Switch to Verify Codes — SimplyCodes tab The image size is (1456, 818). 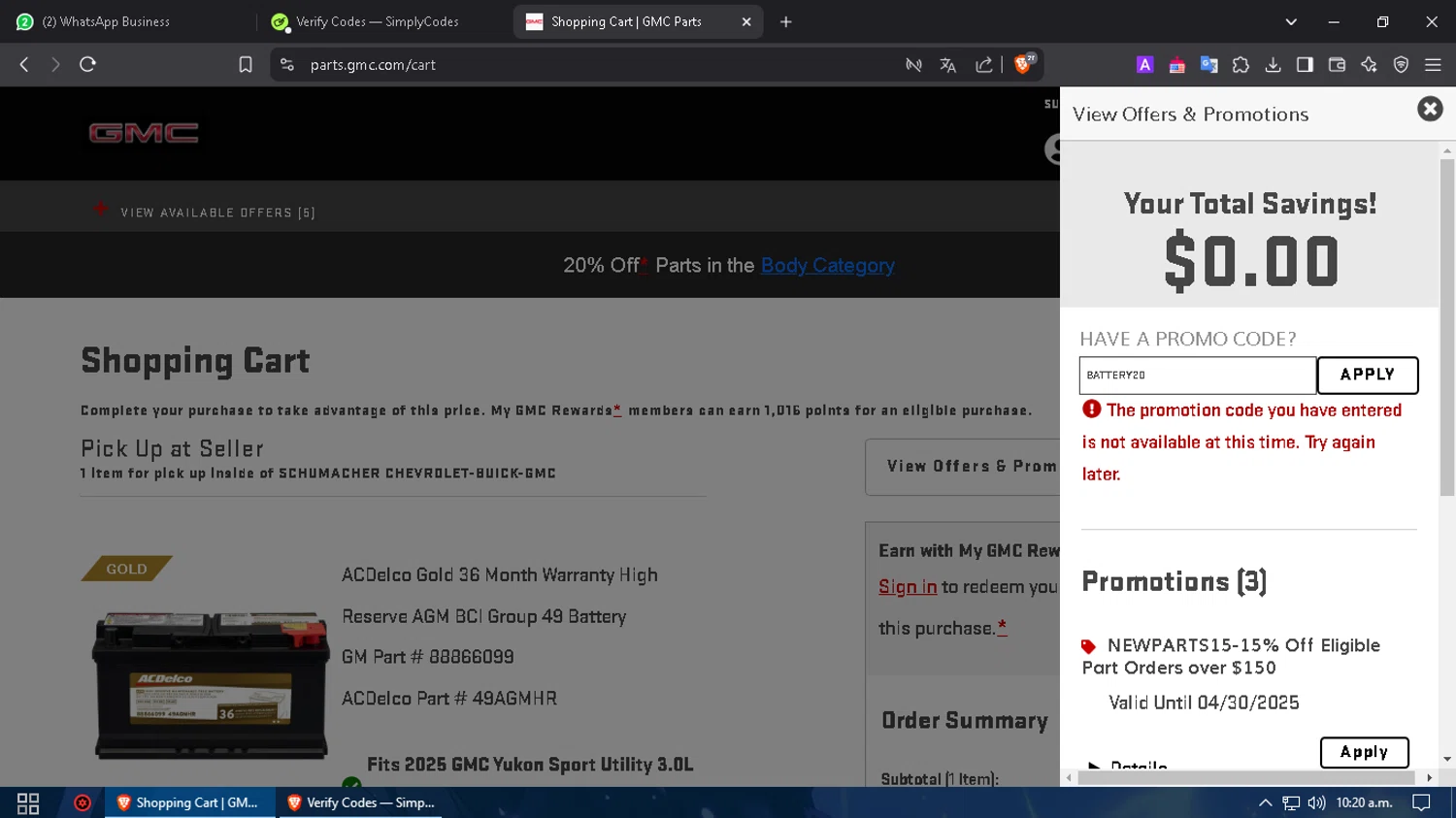point(378,21)
